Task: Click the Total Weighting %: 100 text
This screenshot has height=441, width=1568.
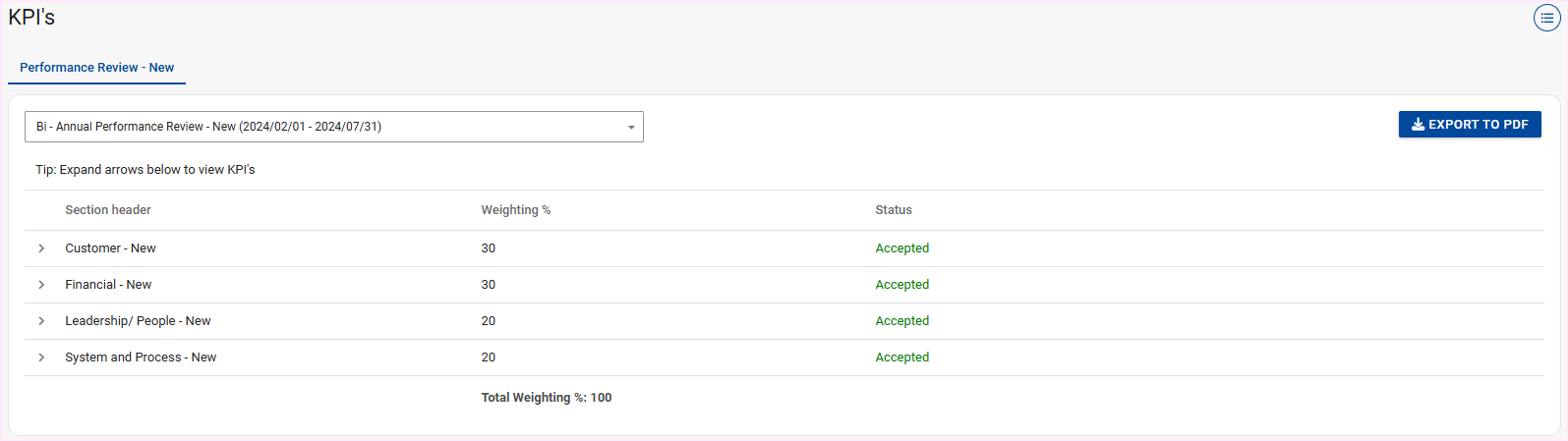Action: pos(546,398)
